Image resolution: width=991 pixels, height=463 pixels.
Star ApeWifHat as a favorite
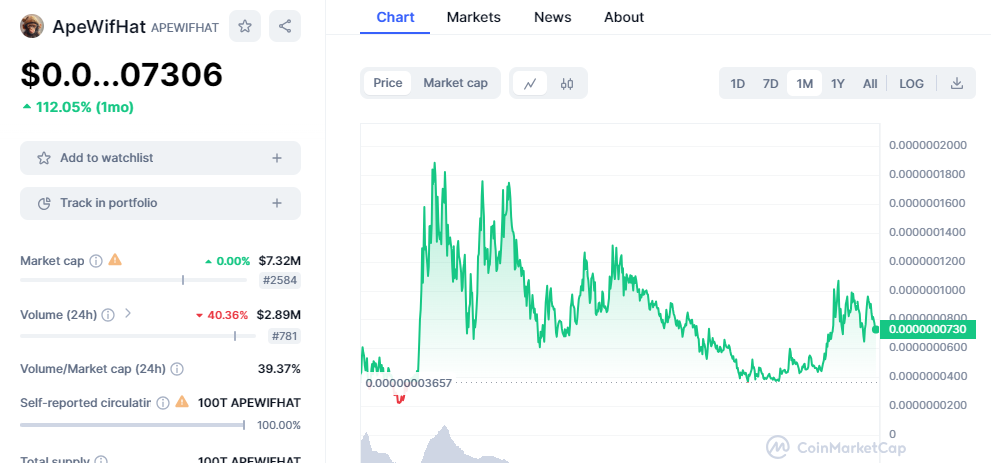pyautogui.click(x=245, y=27)
